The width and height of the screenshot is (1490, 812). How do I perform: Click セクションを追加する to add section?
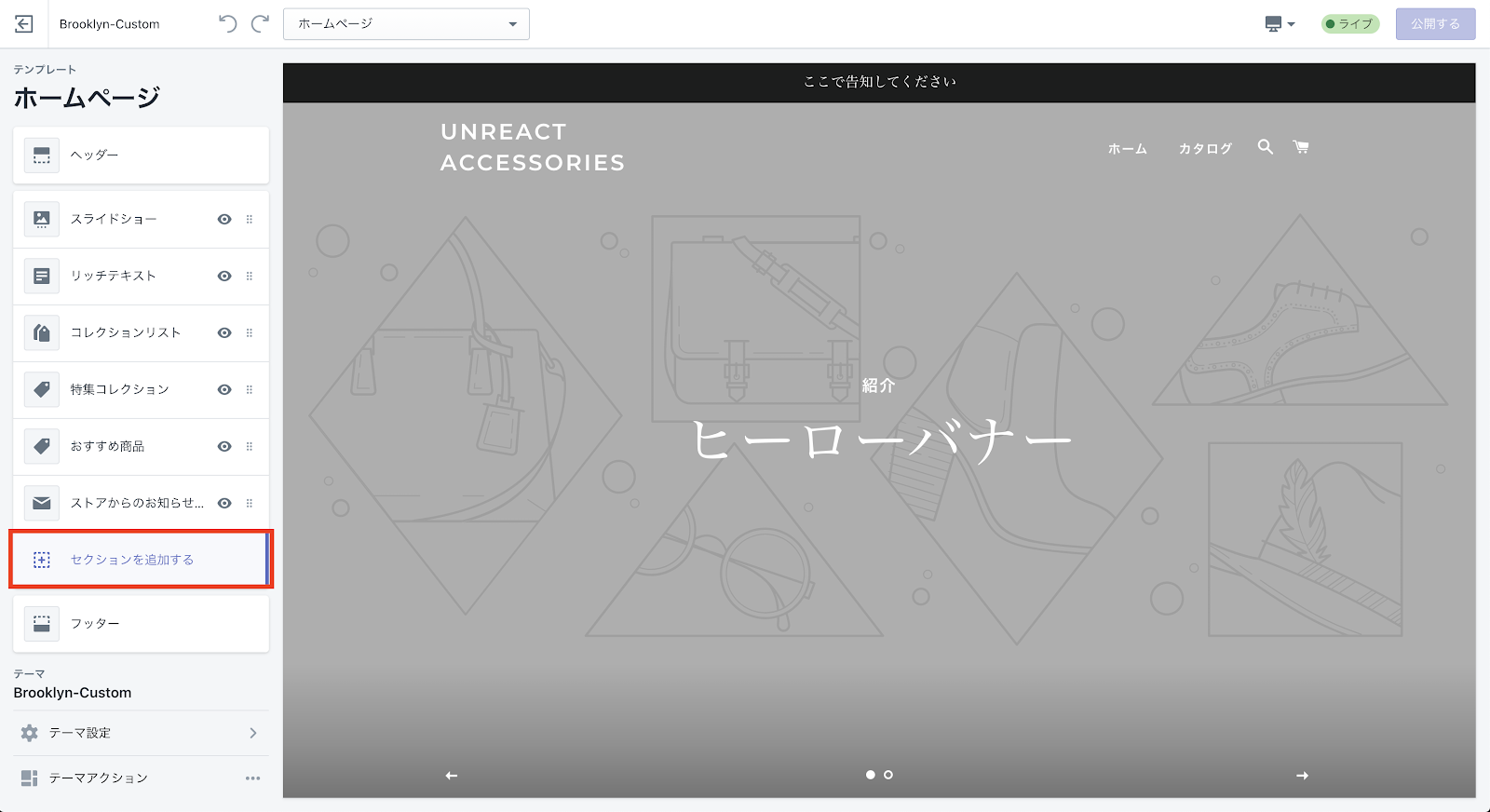coord(132,560)
